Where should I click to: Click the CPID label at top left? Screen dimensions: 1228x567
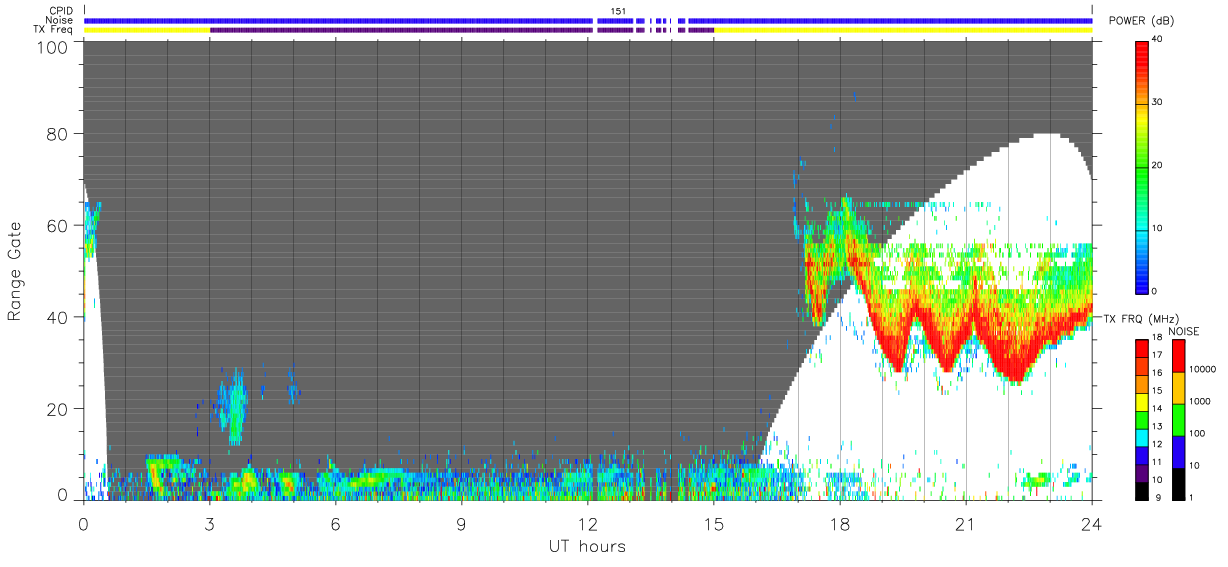[60, 11]
